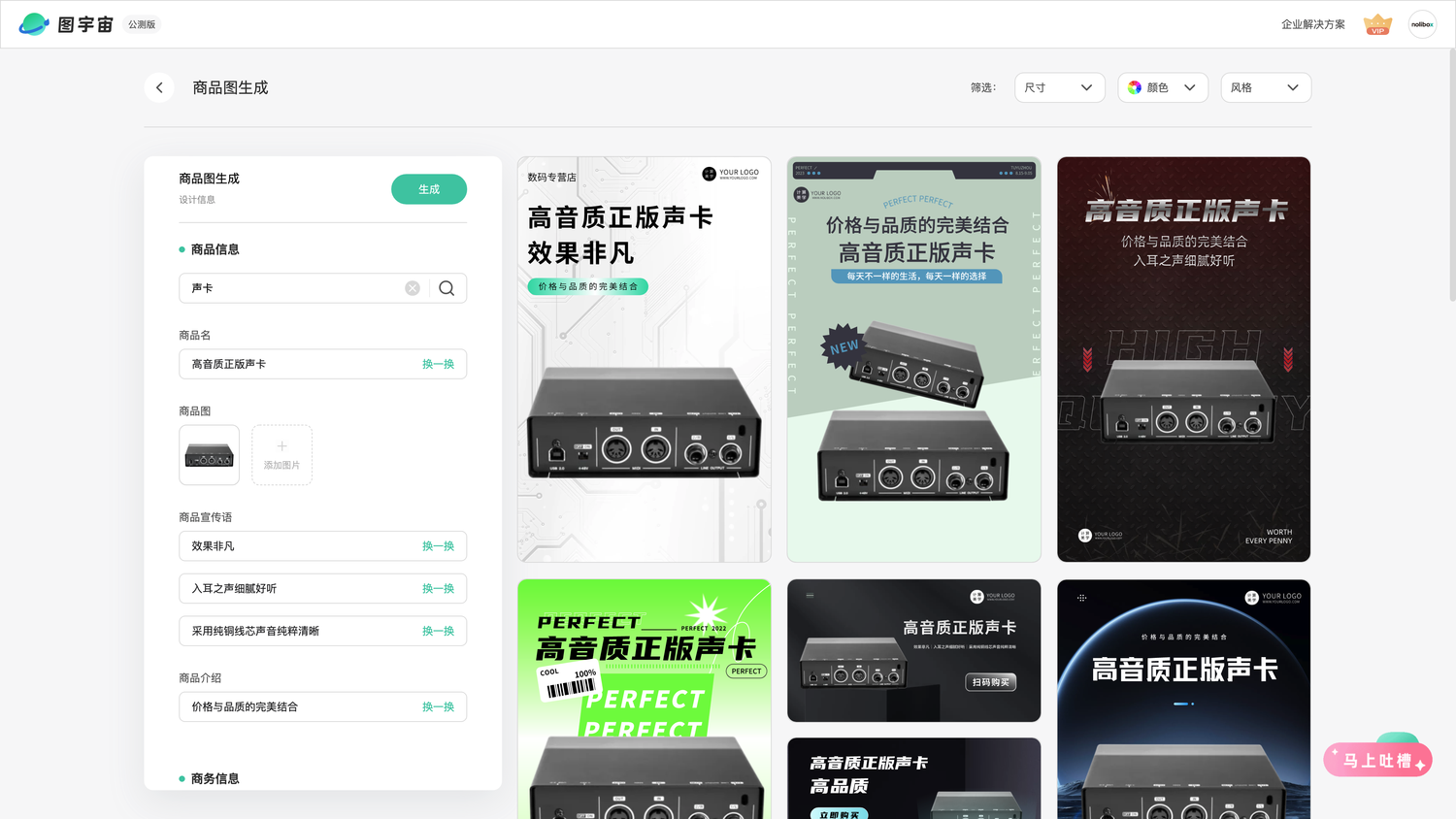Open the 风格 style filter dropdown

click(x=1266, y=87)
